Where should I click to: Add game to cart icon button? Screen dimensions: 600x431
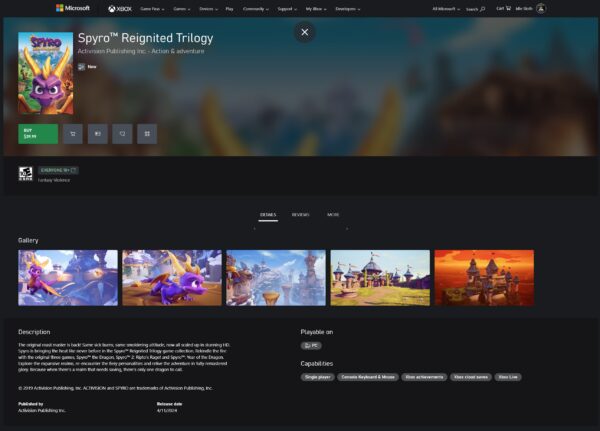point(72,132)
